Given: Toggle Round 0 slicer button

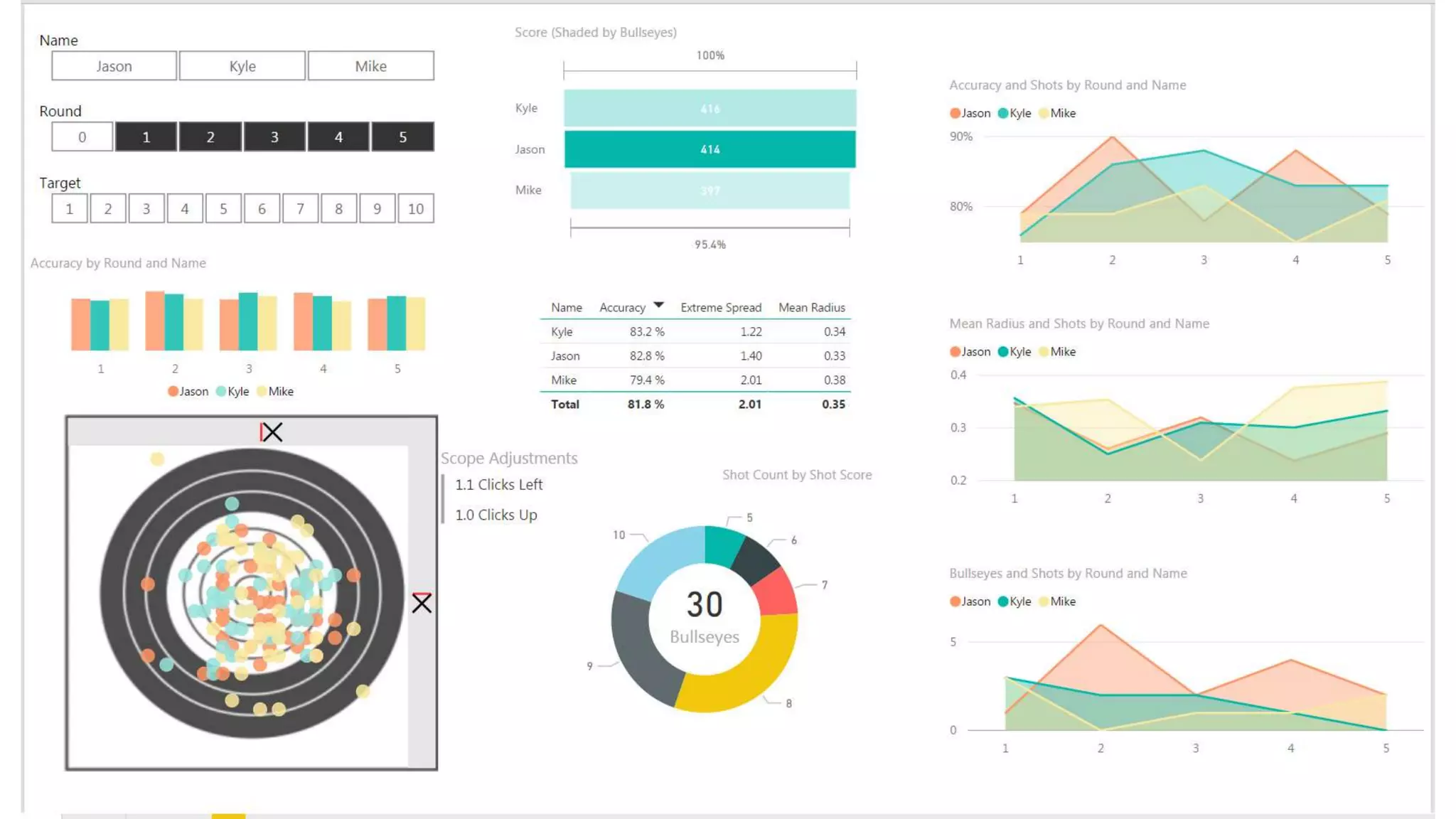Looking at the screenshot, I should (x=82, y=137).
